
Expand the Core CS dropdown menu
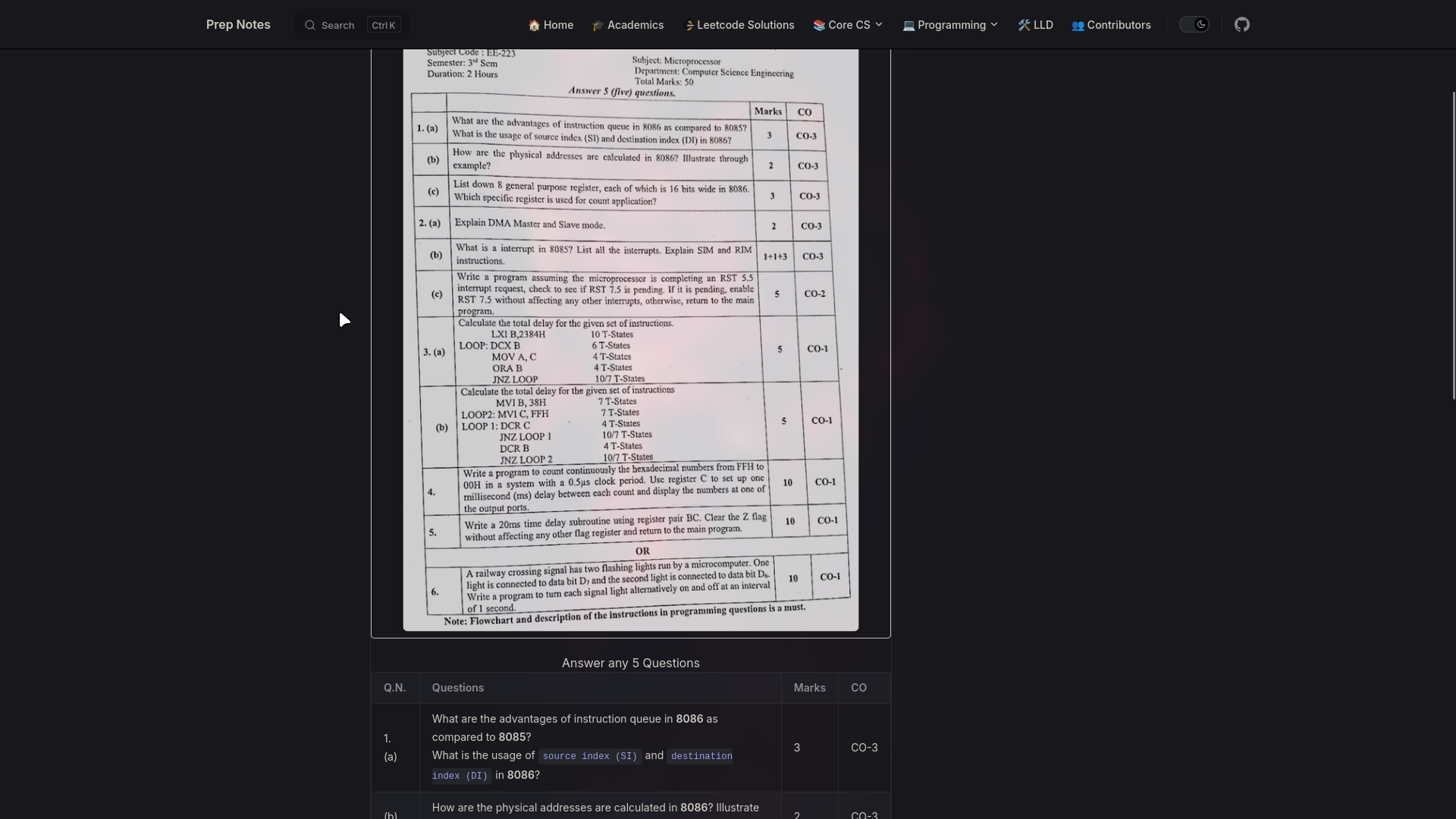coord(878,24)
